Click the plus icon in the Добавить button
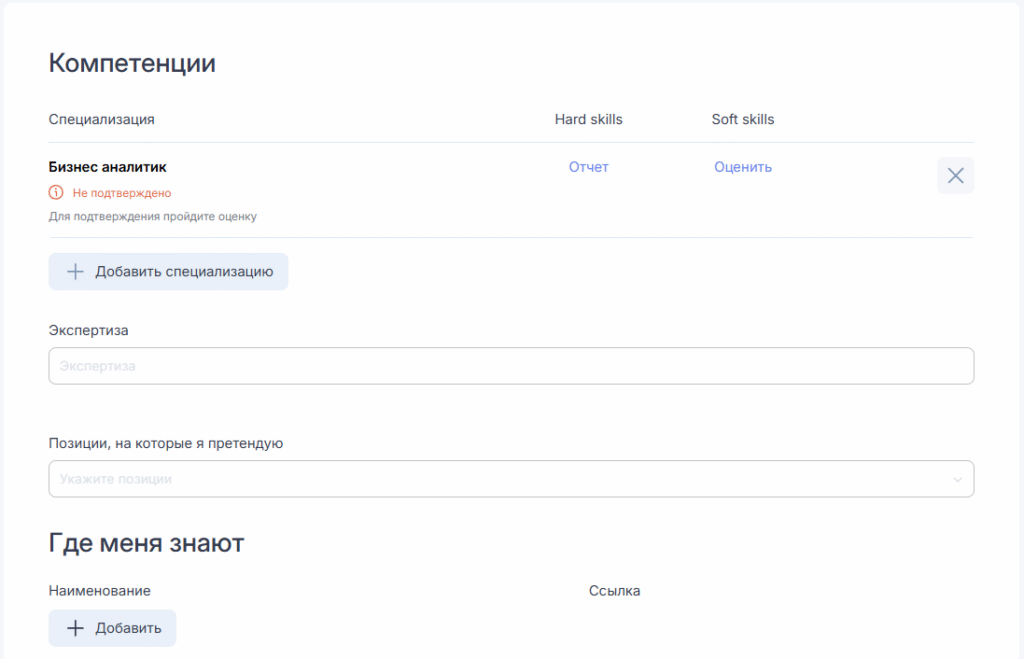1024x659 pixels. coord(75,629)
